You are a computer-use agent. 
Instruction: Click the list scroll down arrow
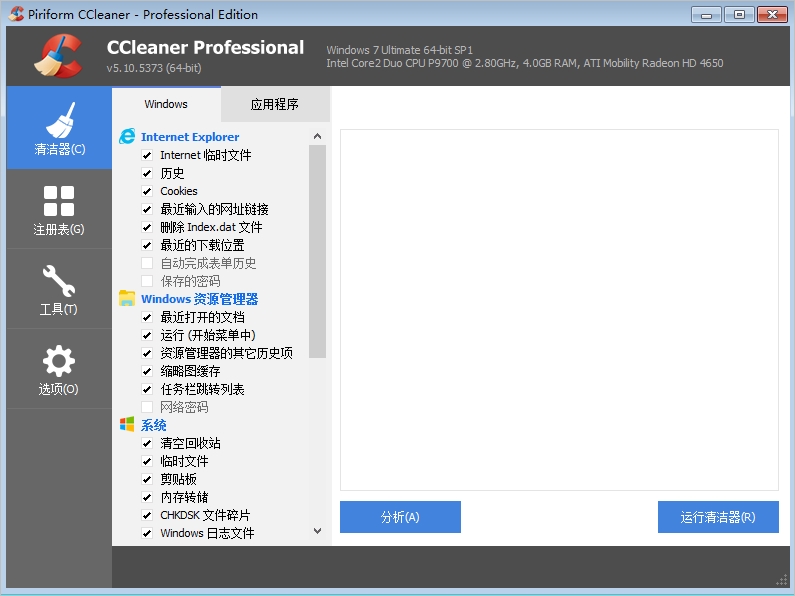[x=317, y=531]
